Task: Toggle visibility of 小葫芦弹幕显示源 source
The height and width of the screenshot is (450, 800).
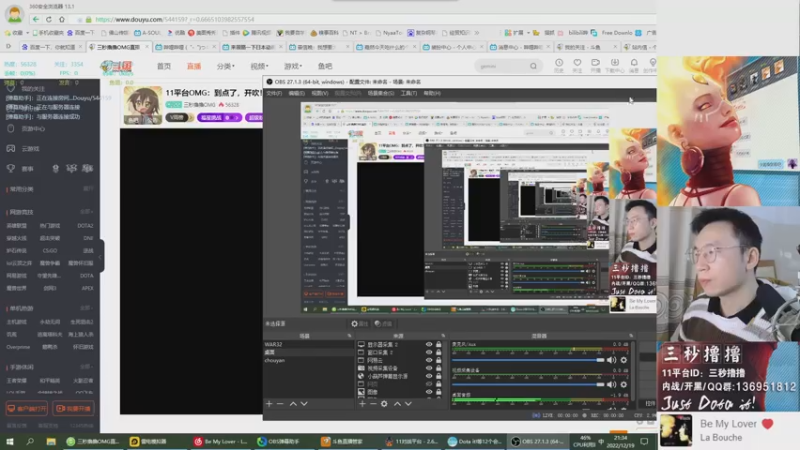Action: point(429,376)
